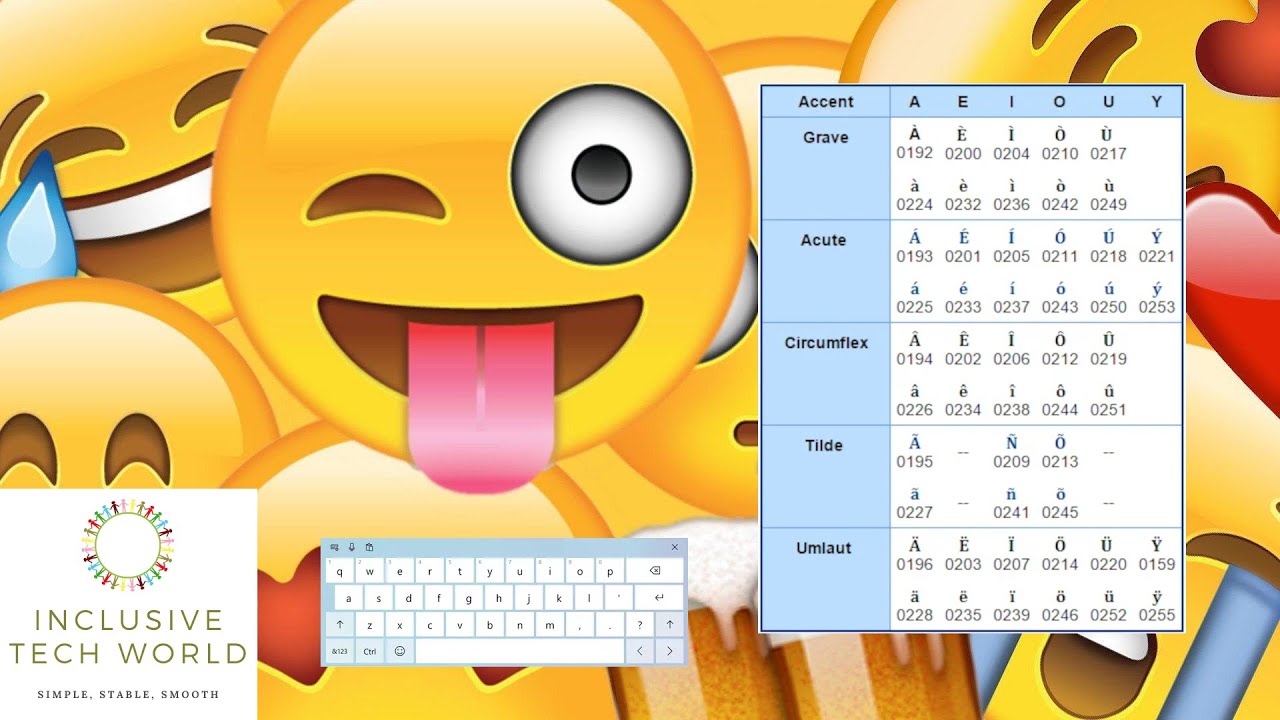Tap the l key
The width and height of the screenshot is (1280, 720).
[x=589, y=597]
